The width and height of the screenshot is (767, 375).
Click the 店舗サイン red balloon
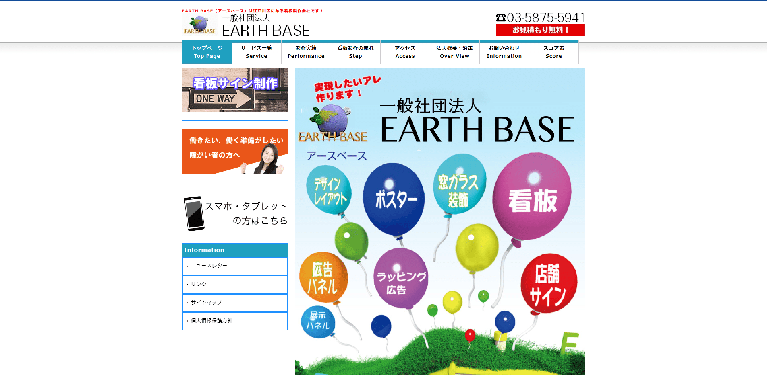pos(549,284)
